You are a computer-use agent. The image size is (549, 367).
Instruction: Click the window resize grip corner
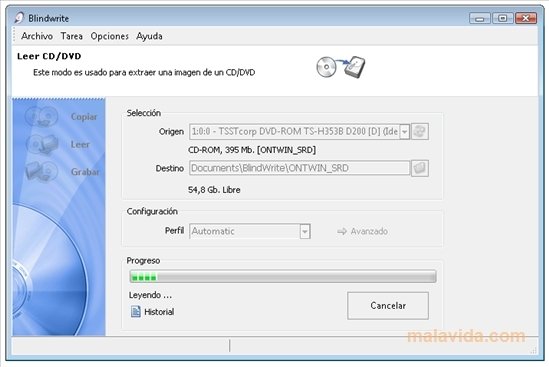click(534, 350)
